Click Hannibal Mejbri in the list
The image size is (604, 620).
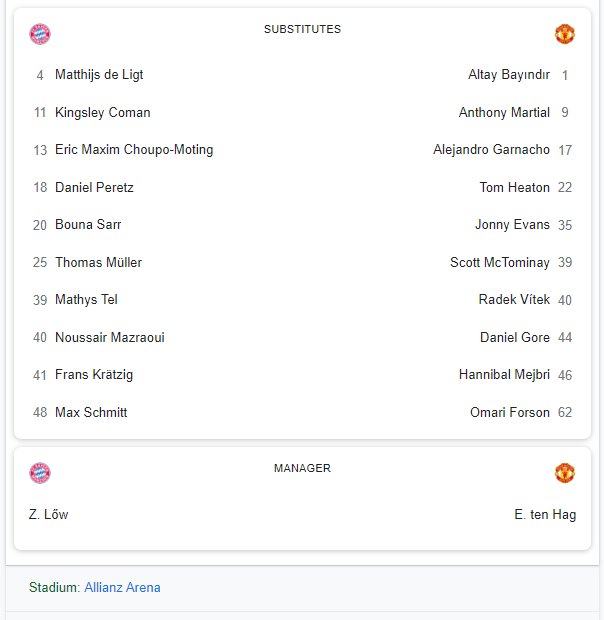[504, 375]
